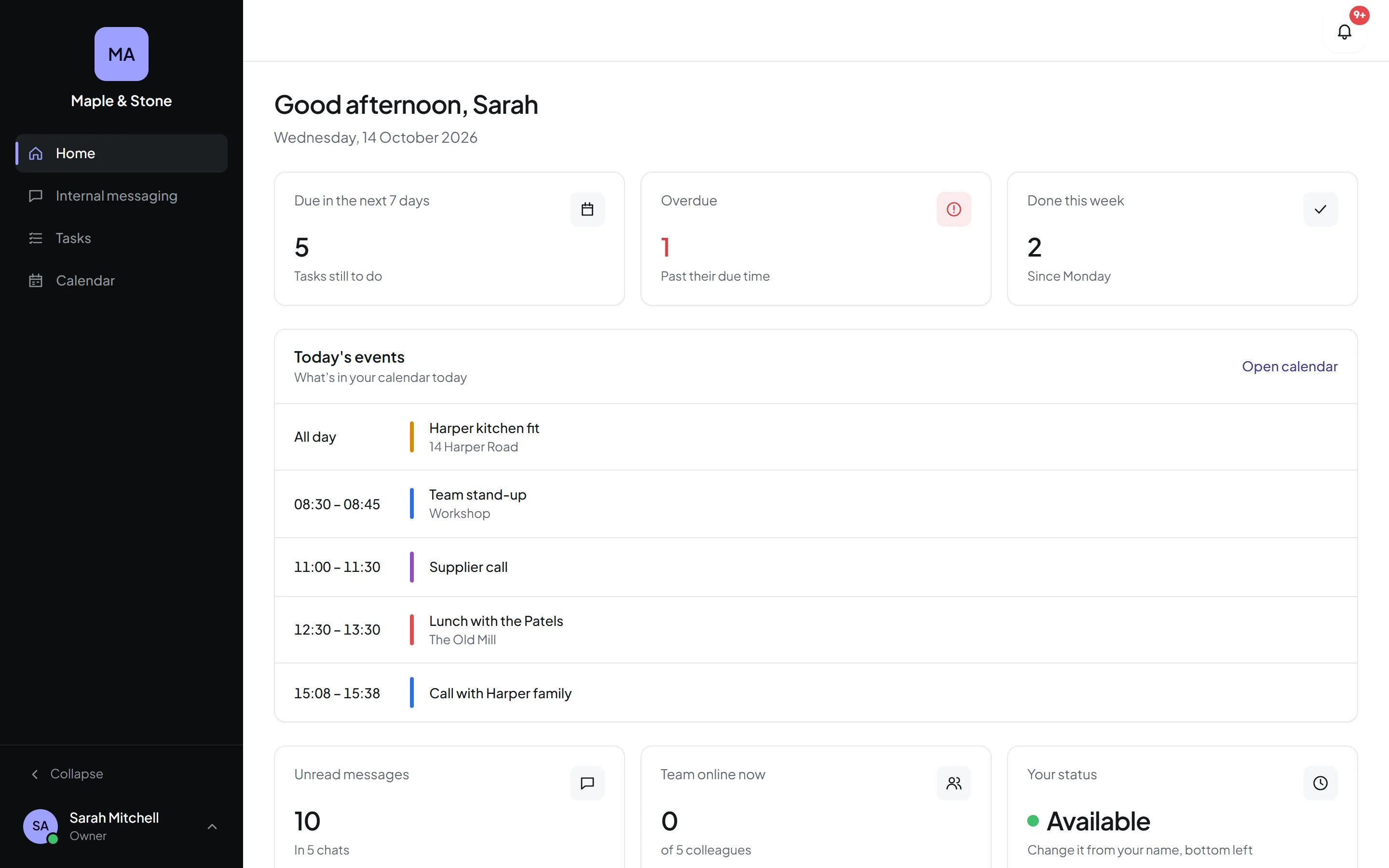This screenshot has height=868, width=1389.
Task: Open the Harper kitchen fit event
Action: point(816,437)
